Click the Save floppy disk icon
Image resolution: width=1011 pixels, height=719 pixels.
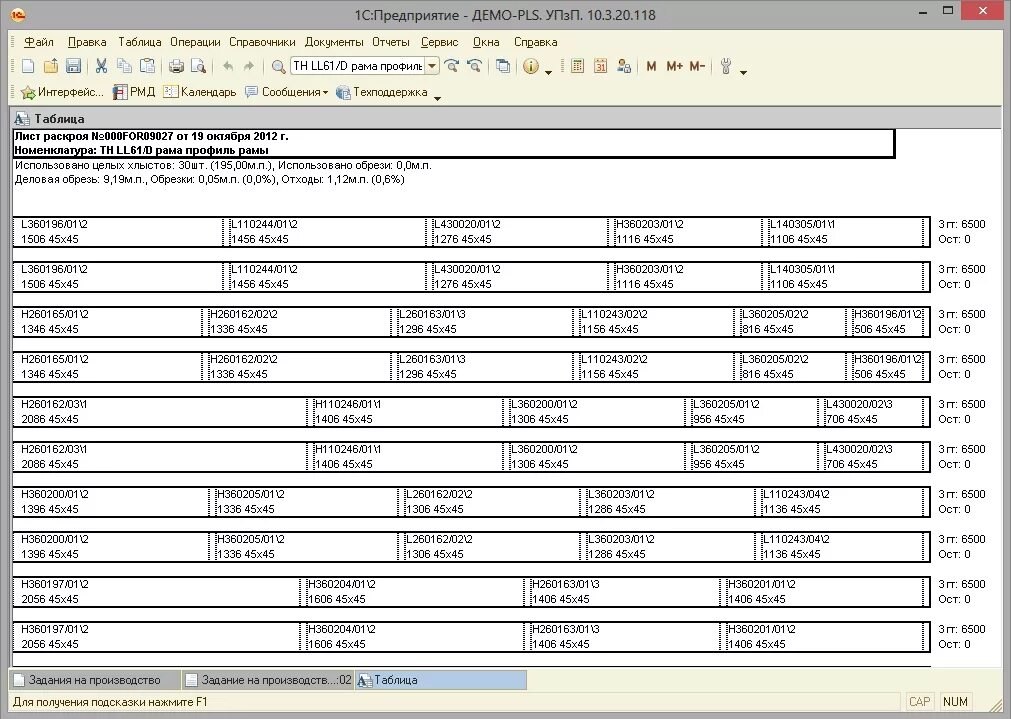tap(74, 66)
